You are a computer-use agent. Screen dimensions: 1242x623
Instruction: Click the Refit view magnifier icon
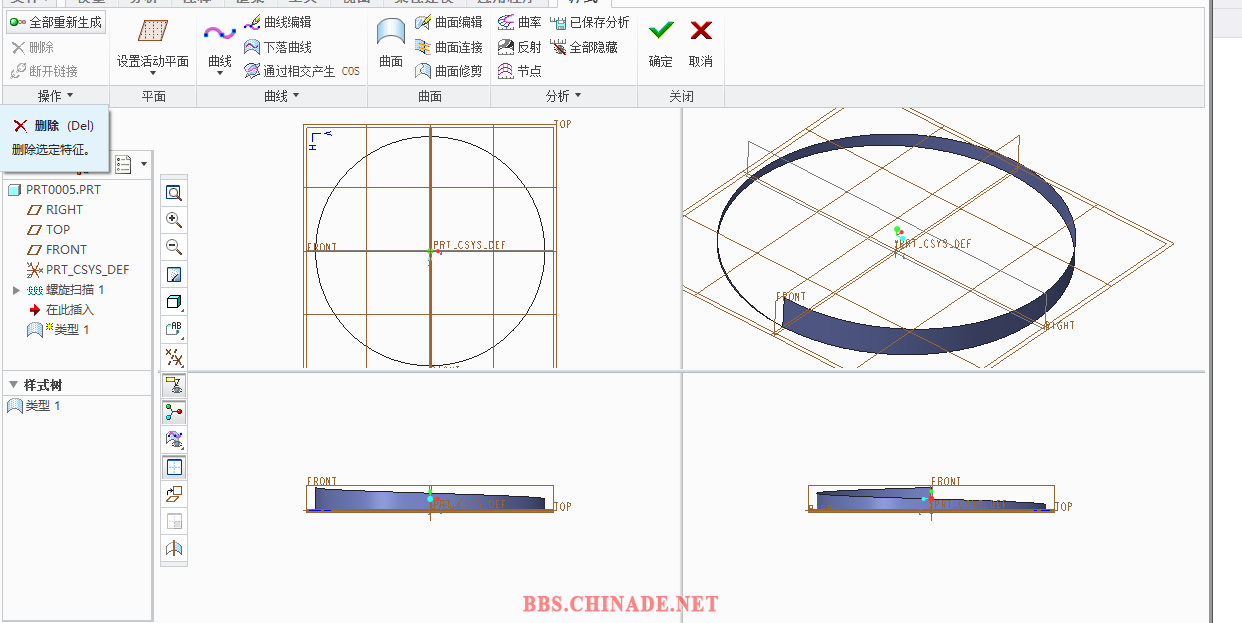click(174, 193)
